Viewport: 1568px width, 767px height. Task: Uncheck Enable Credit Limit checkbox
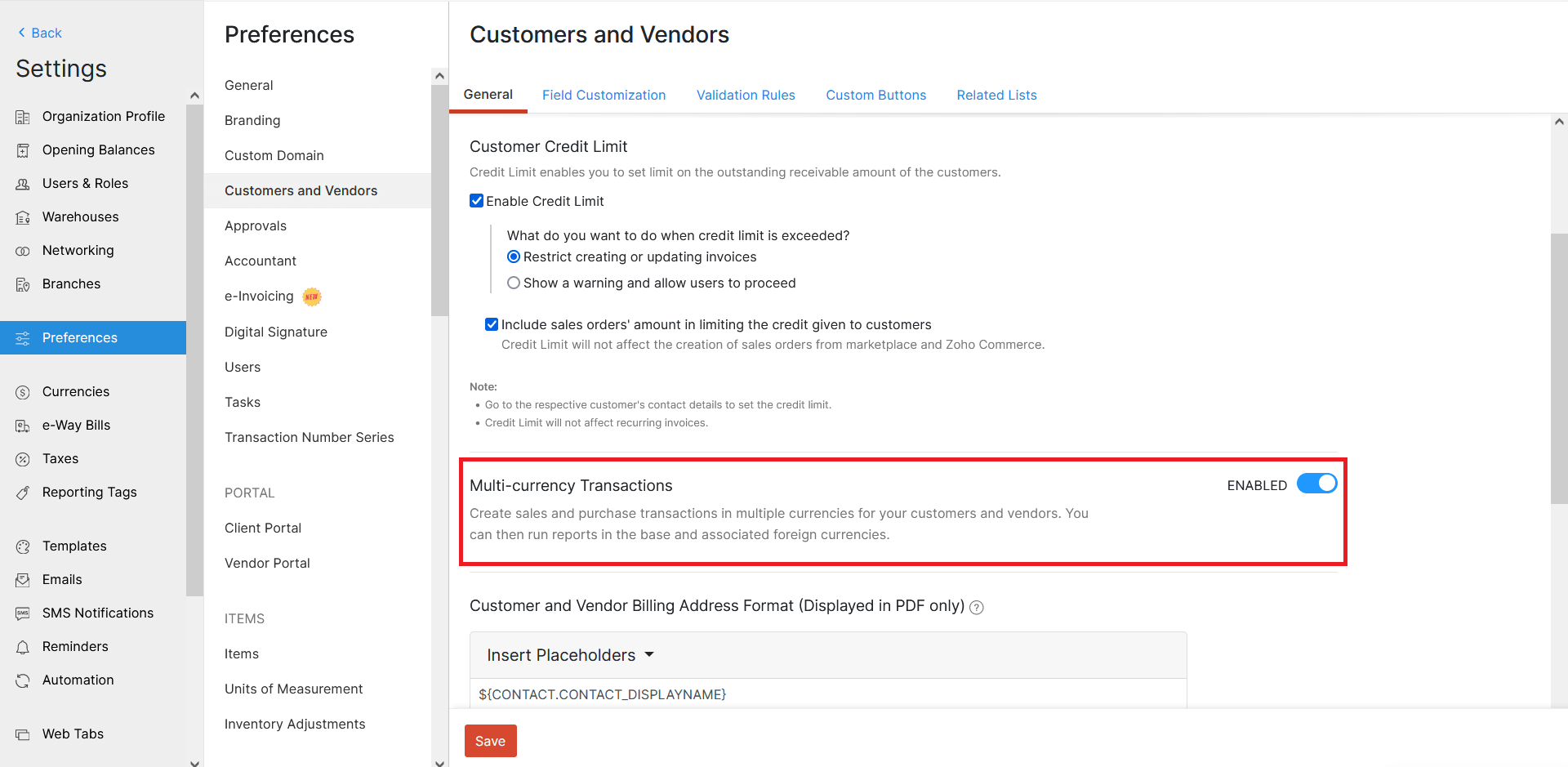click(x=477, y=201)
